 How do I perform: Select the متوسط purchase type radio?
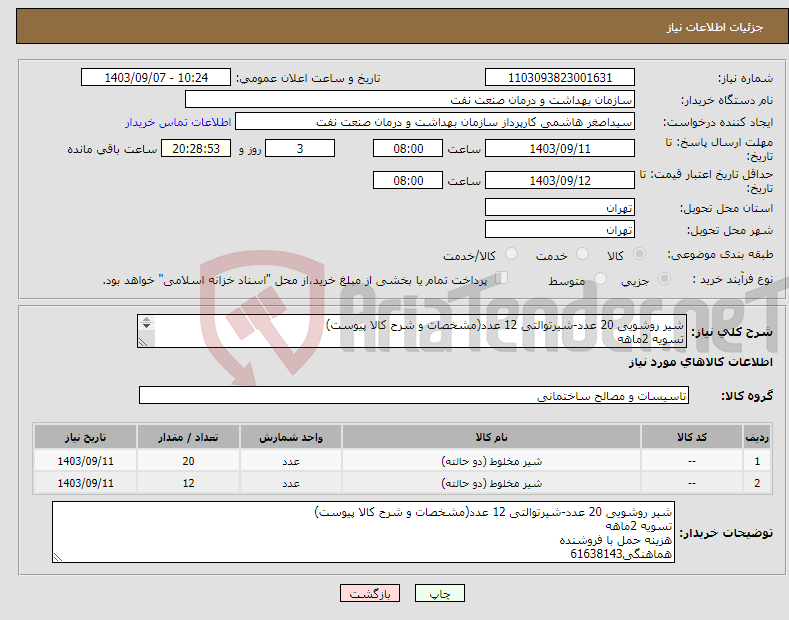coord(600,278)
